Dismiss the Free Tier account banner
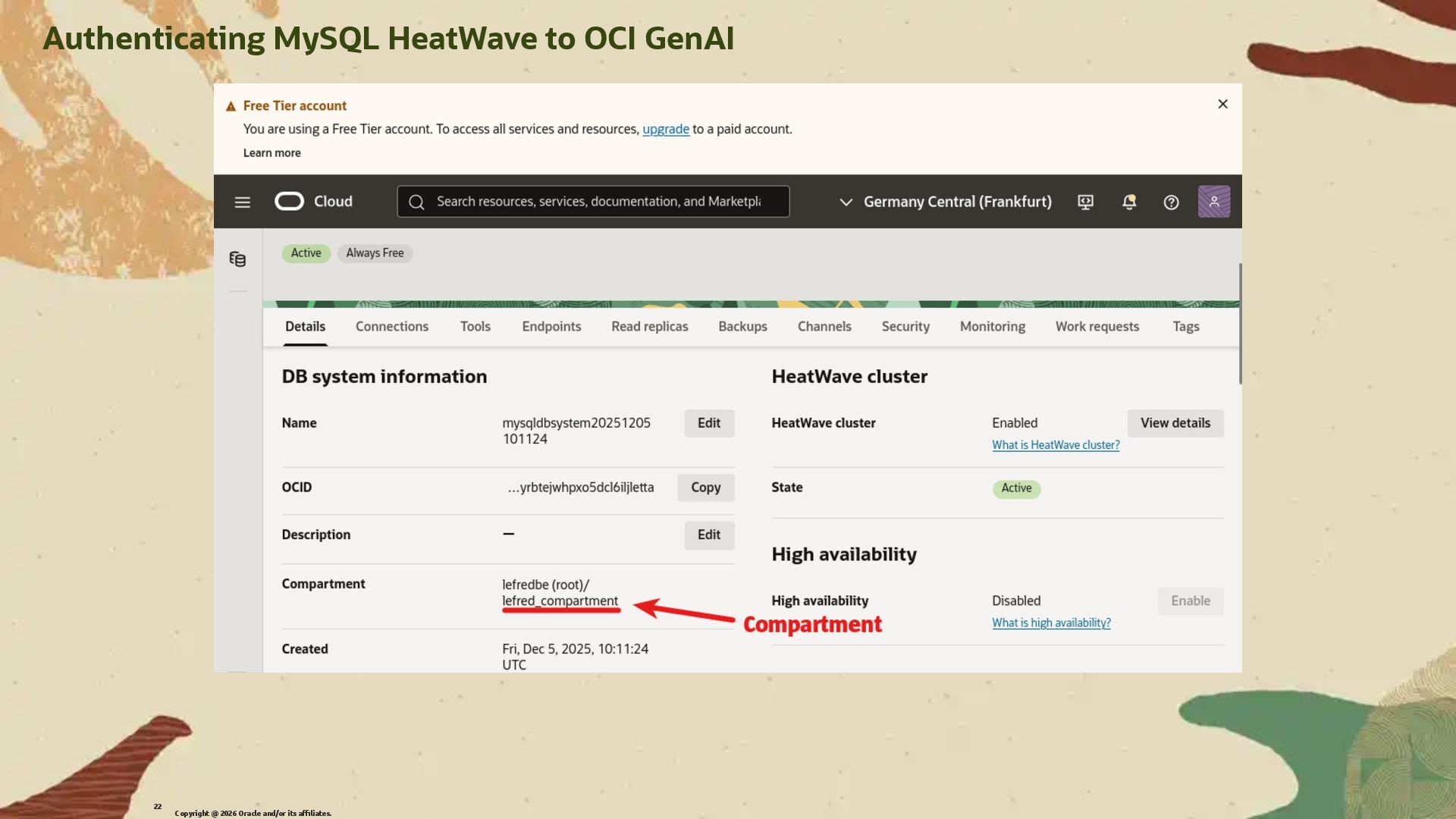 pos(1222,104)
